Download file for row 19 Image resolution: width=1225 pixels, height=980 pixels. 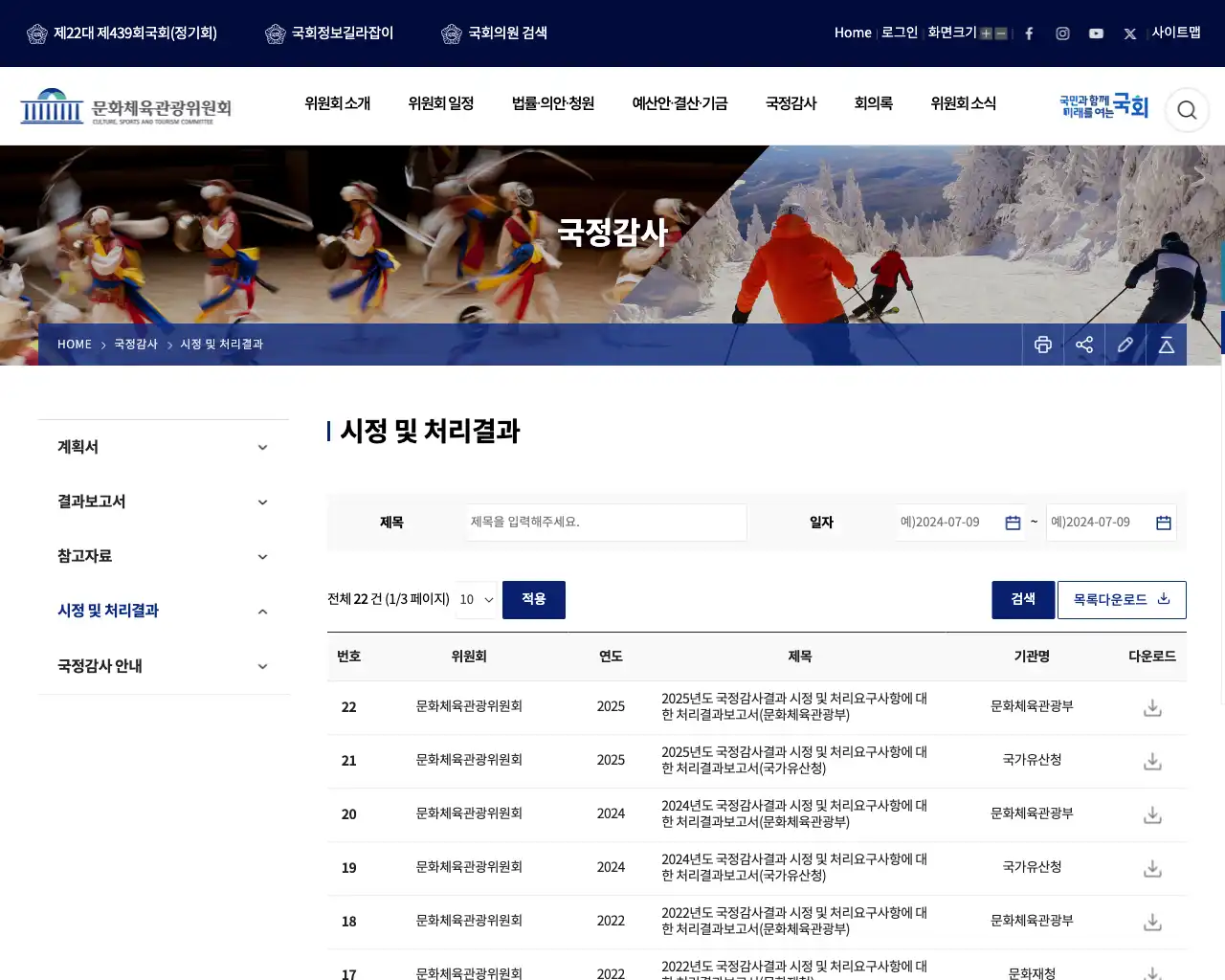[x=1152, y=868]
